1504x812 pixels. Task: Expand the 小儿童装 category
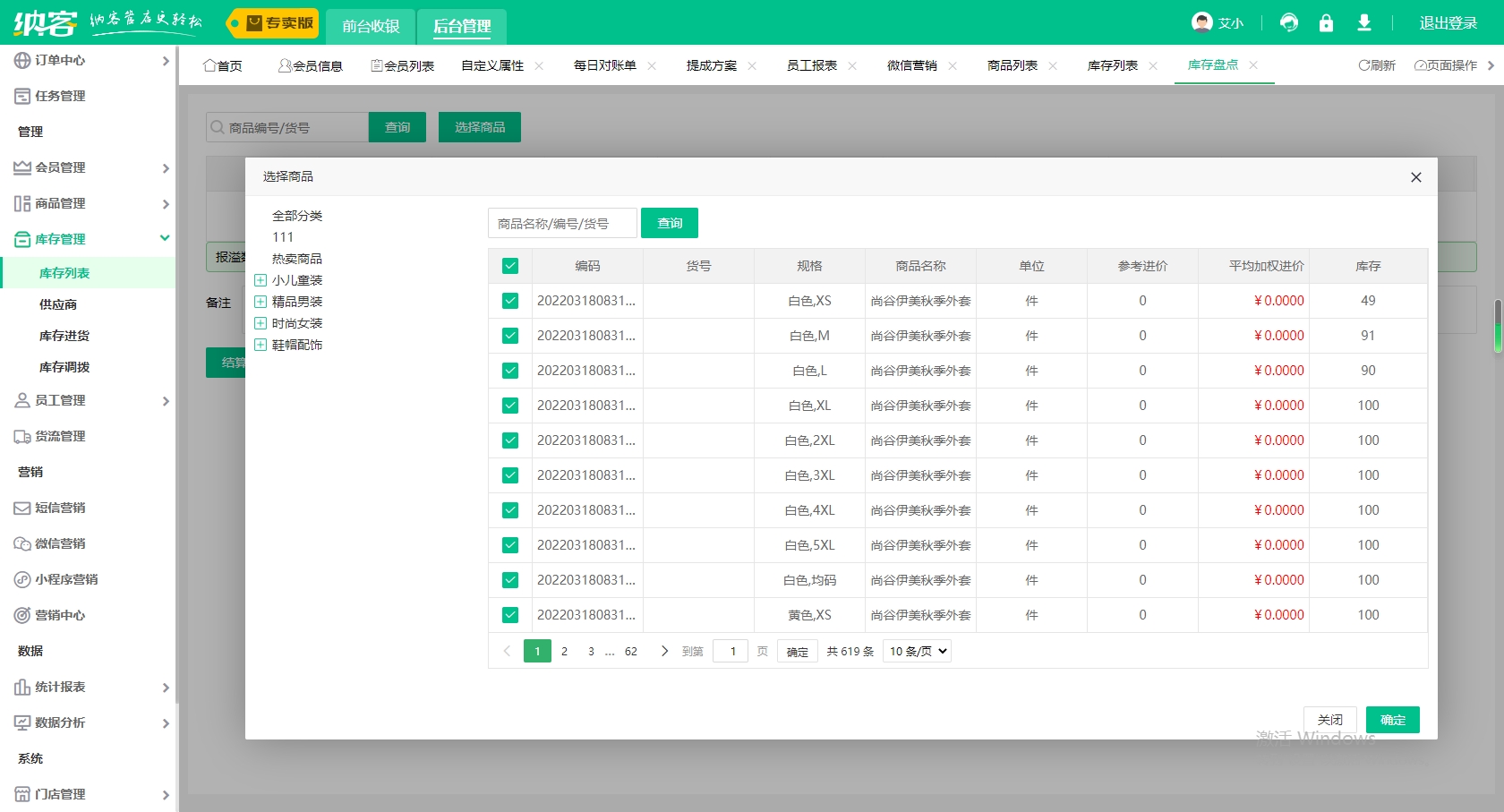[x=261, y=280]
